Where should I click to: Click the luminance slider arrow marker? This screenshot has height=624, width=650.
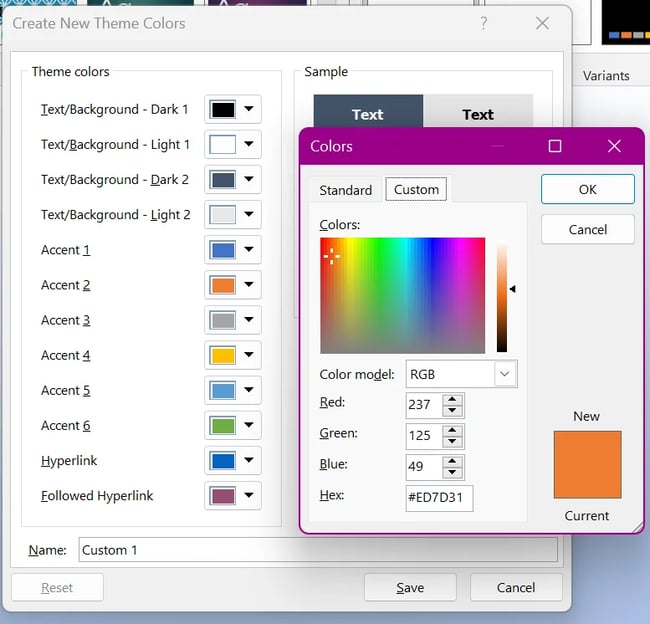(x=512, y=289)
